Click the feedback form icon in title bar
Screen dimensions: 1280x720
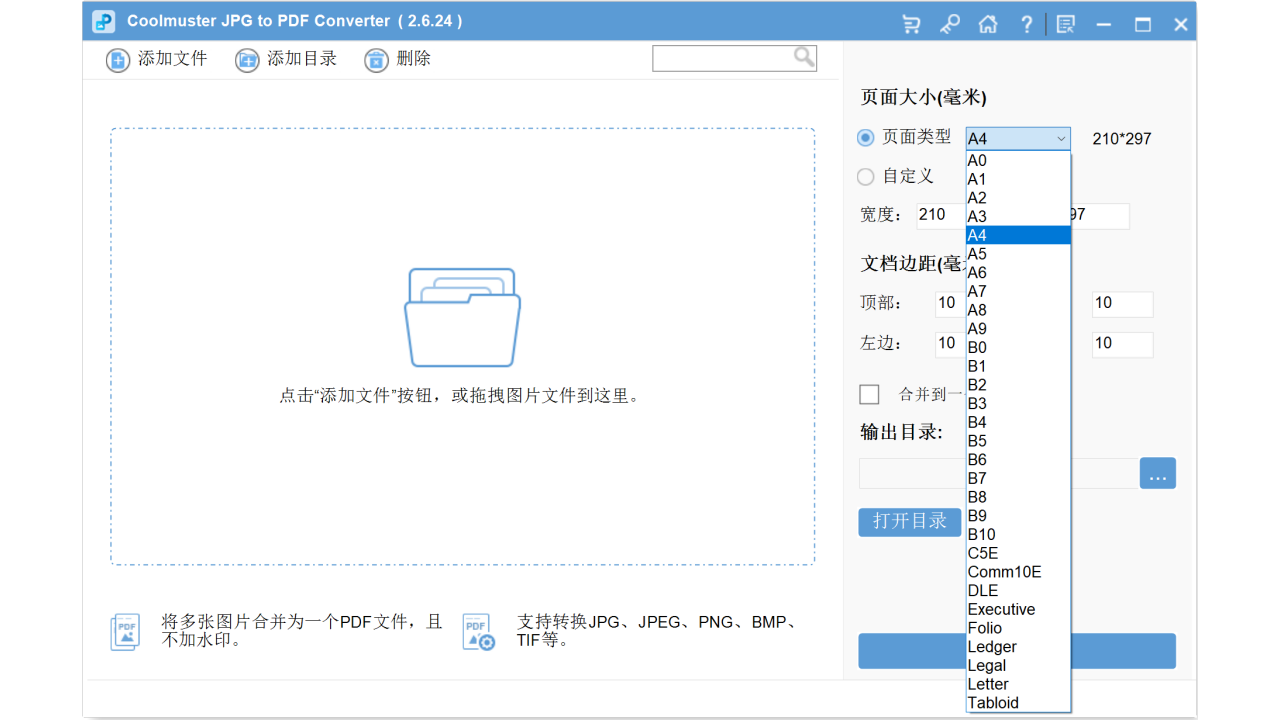coord(1064,23)
